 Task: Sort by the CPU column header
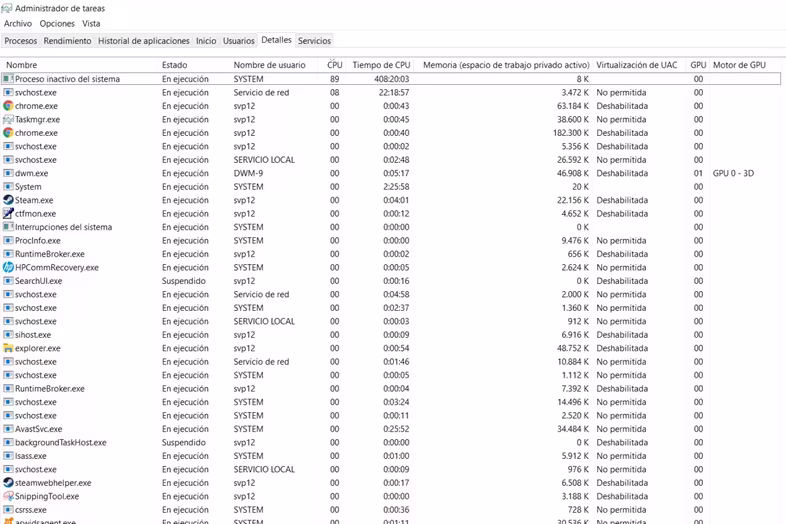tap(335, 65)
